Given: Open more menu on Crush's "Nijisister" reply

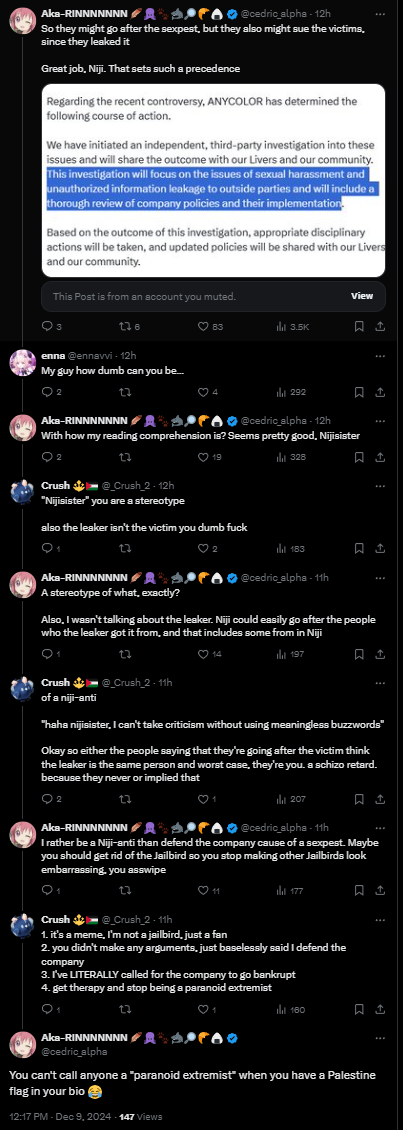Looking at the screenshot, I should 380,485.
